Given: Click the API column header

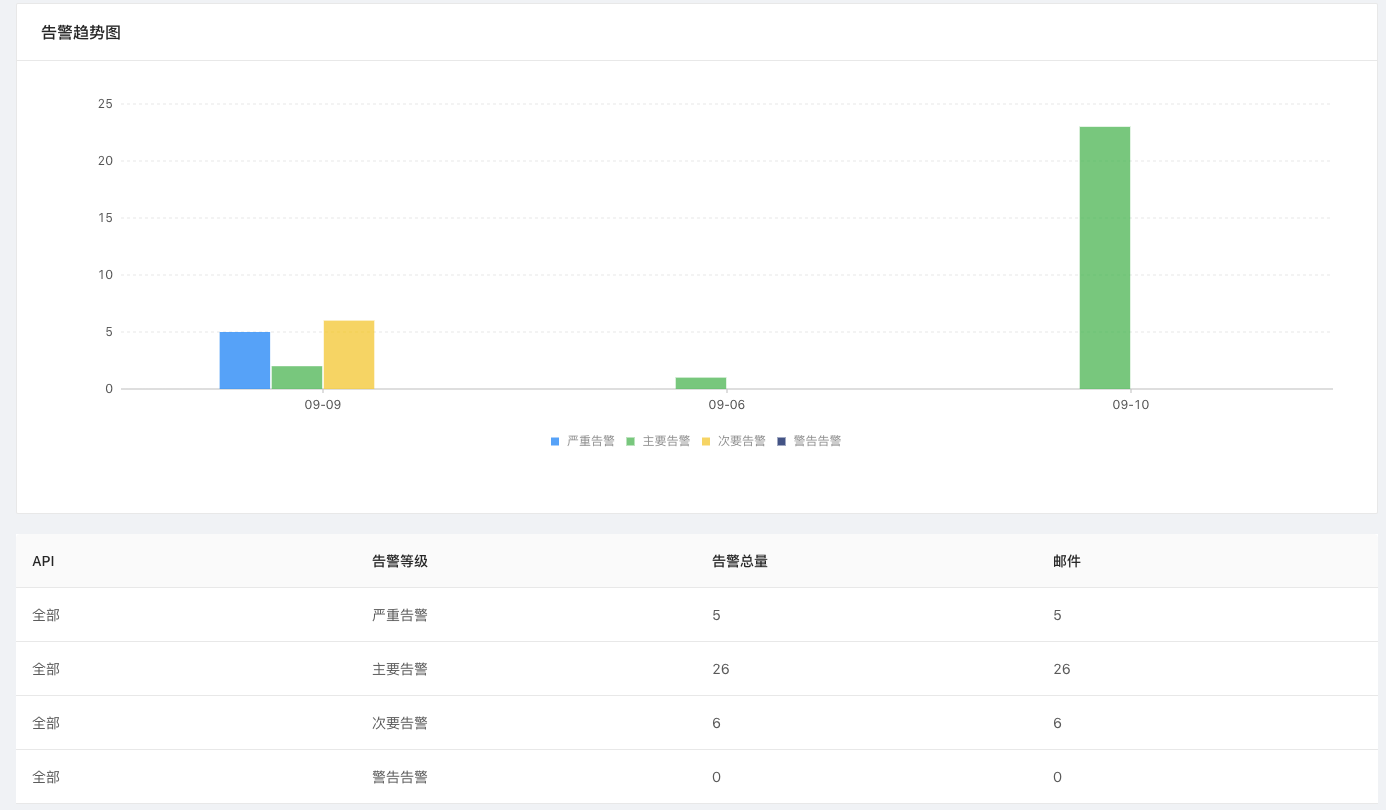Looking at the screenshot, I should click(43, 561).
